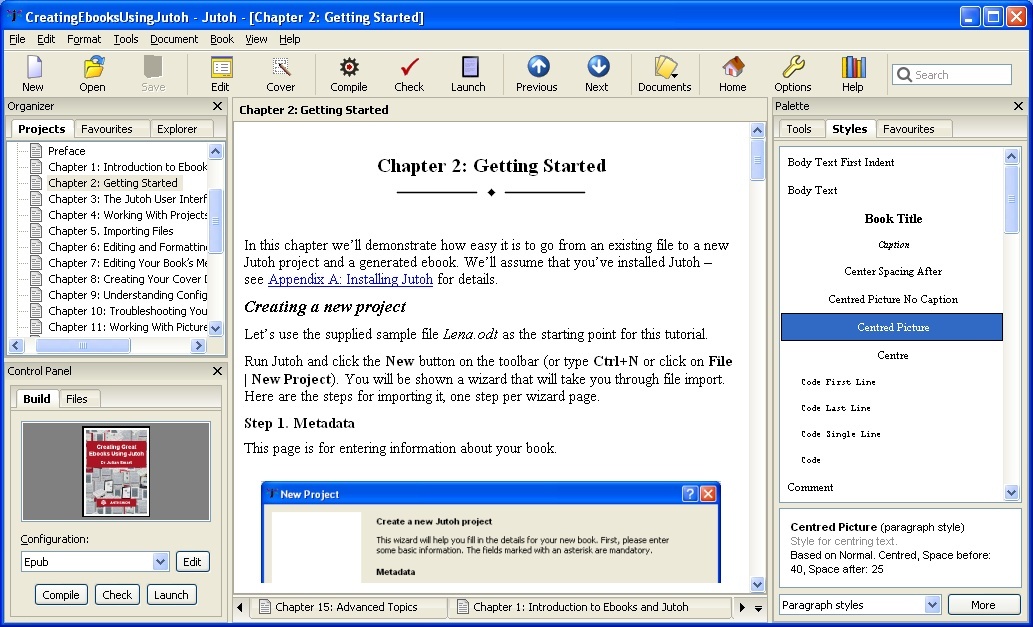Click document editor scrollbar down arrow

(x=758, y=584)
